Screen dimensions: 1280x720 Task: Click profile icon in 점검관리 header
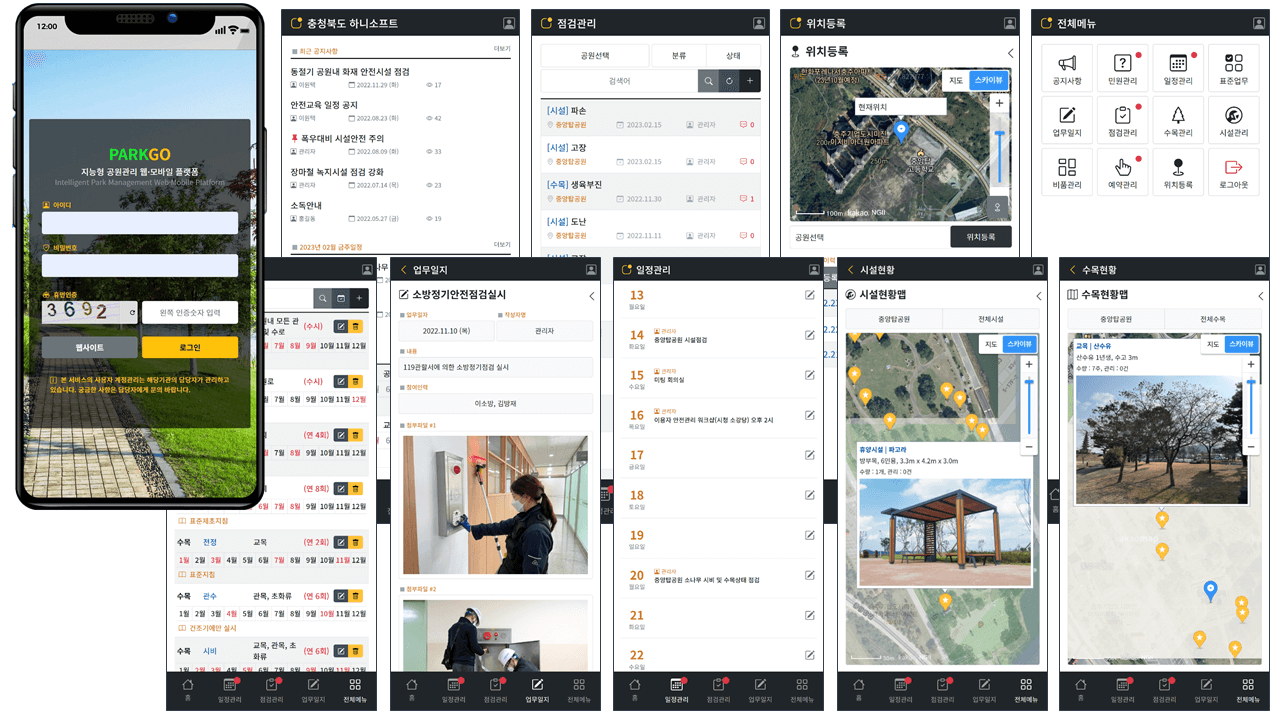tap(759, 23)
